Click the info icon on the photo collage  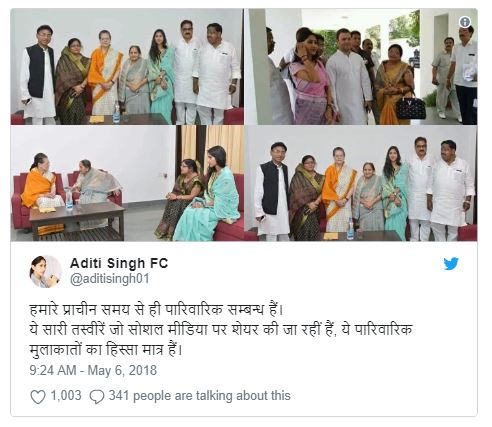click(x=464, y=22)
